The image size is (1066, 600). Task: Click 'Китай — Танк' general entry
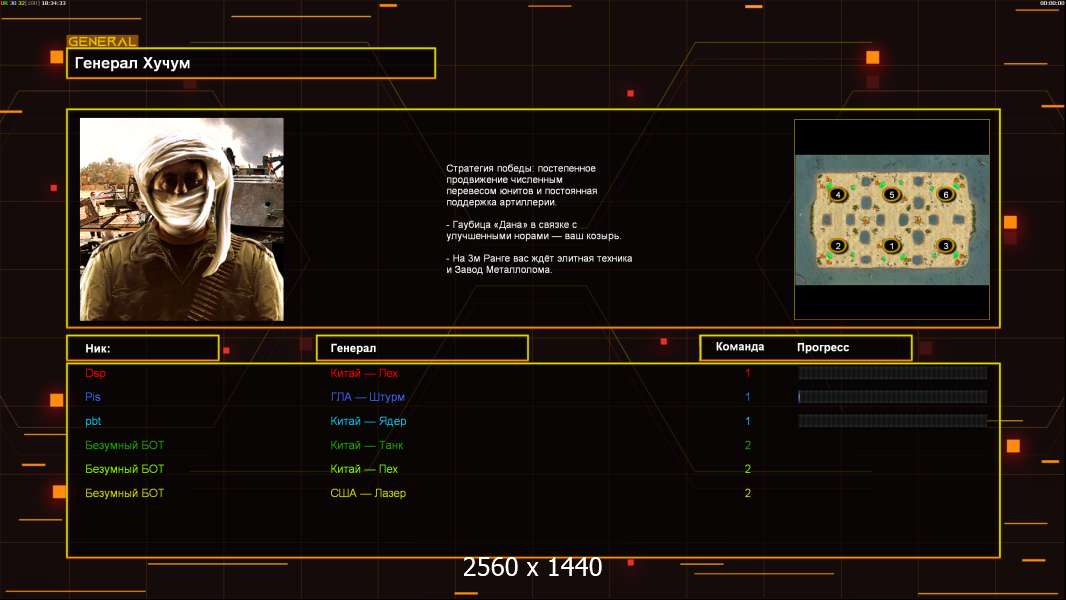366,445
